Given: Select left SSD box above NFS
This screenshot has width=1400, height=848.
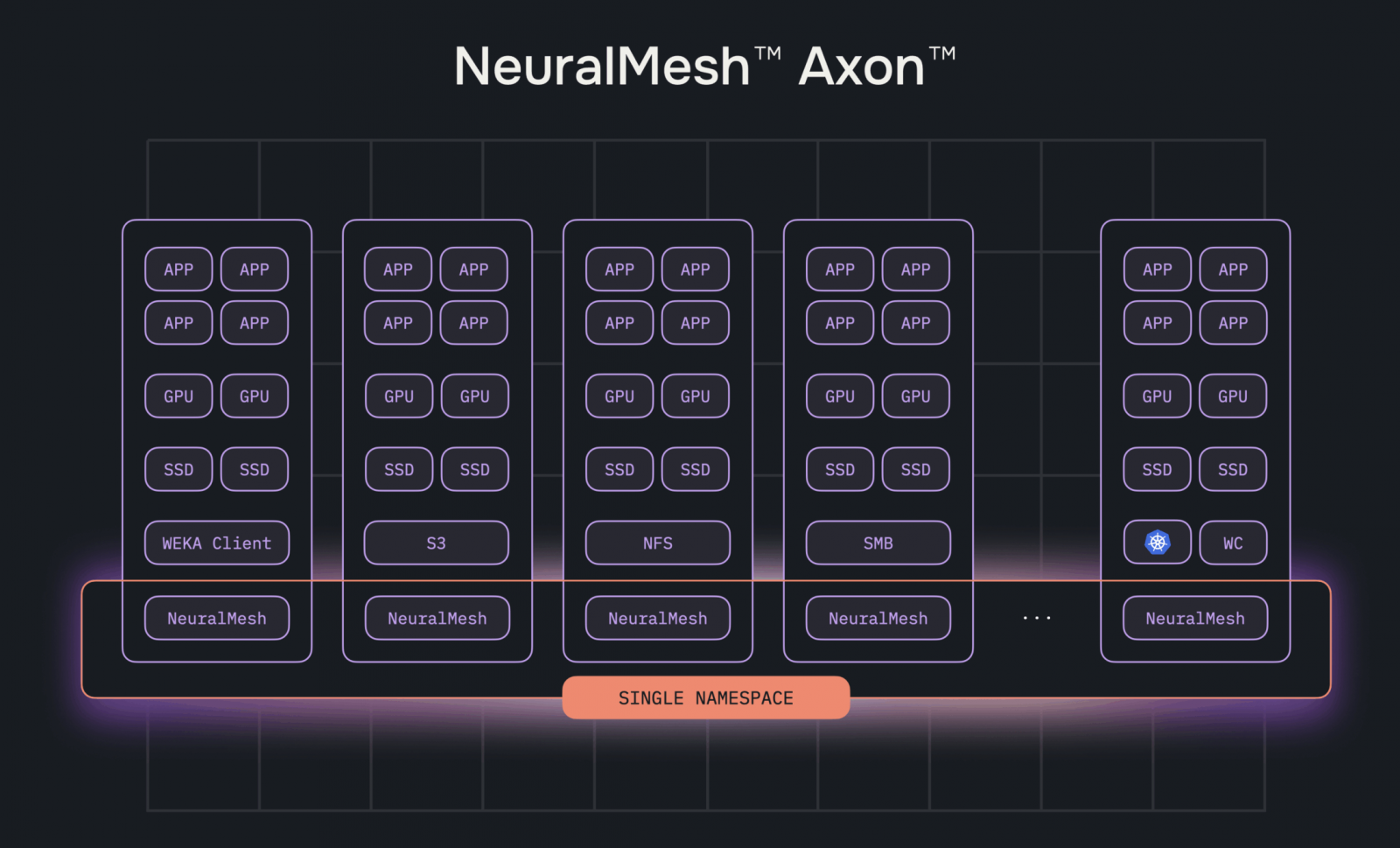Looking at the screenshot, I should click(x=619, y=469).
